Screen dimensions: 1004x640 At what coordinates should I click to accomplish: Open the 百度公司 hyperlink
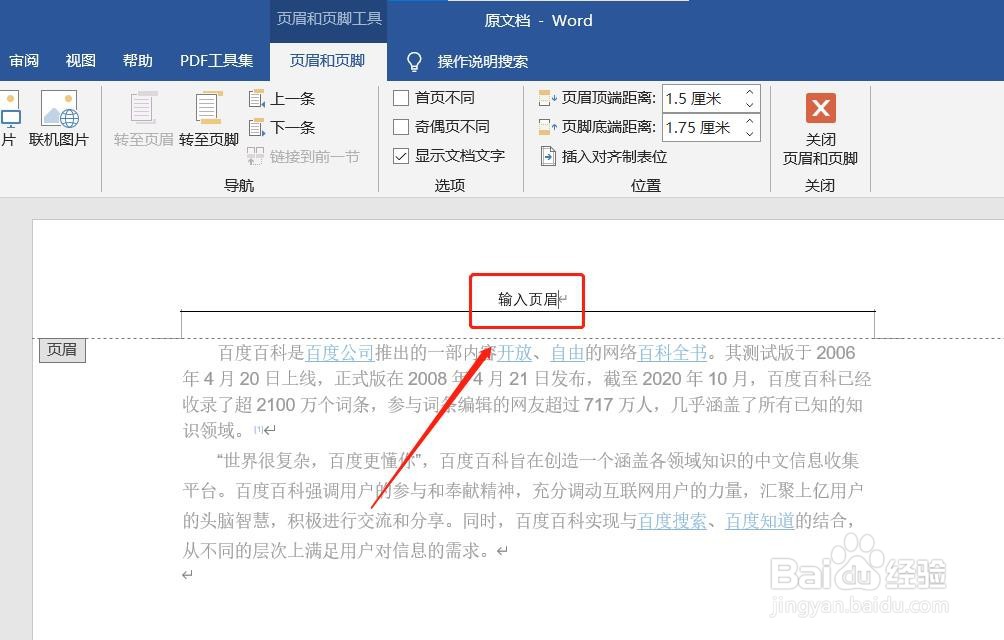click(340, 353)
